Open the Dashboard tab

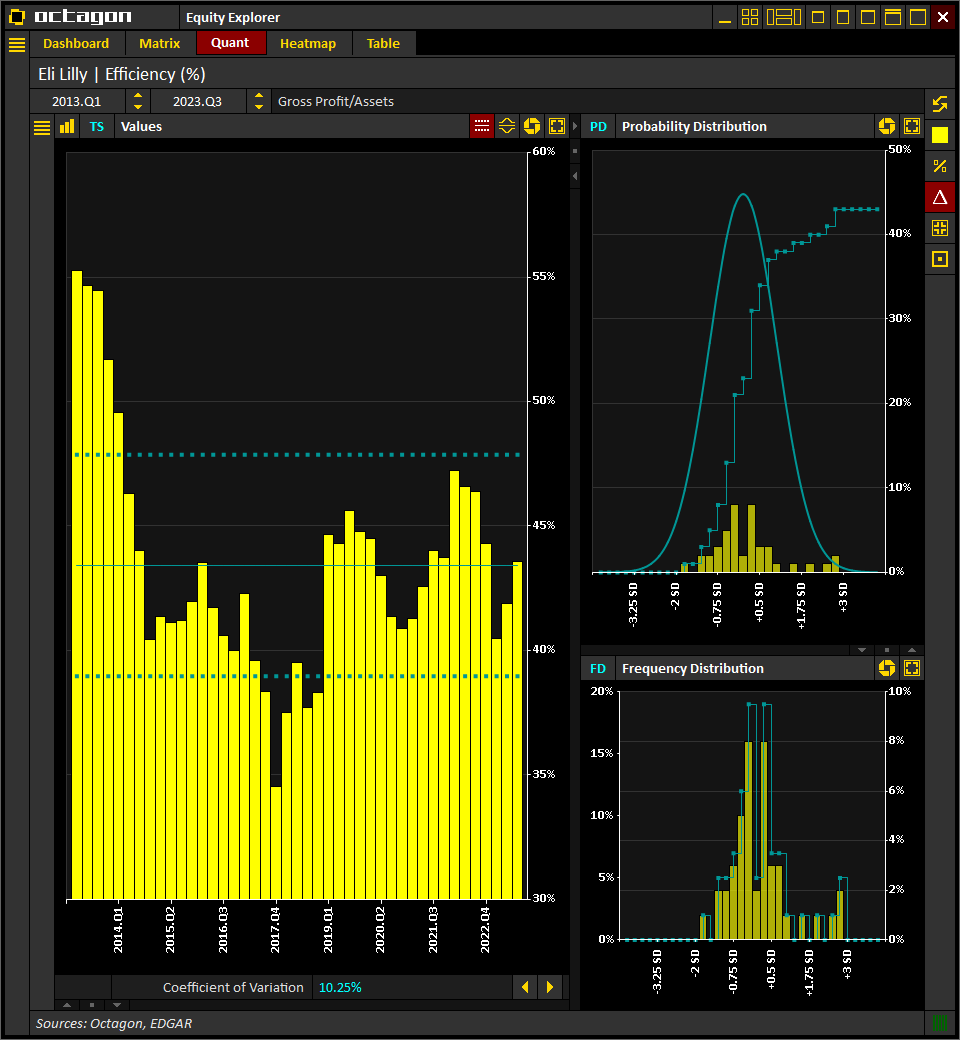pyautogui.click(x=76, y=44)
